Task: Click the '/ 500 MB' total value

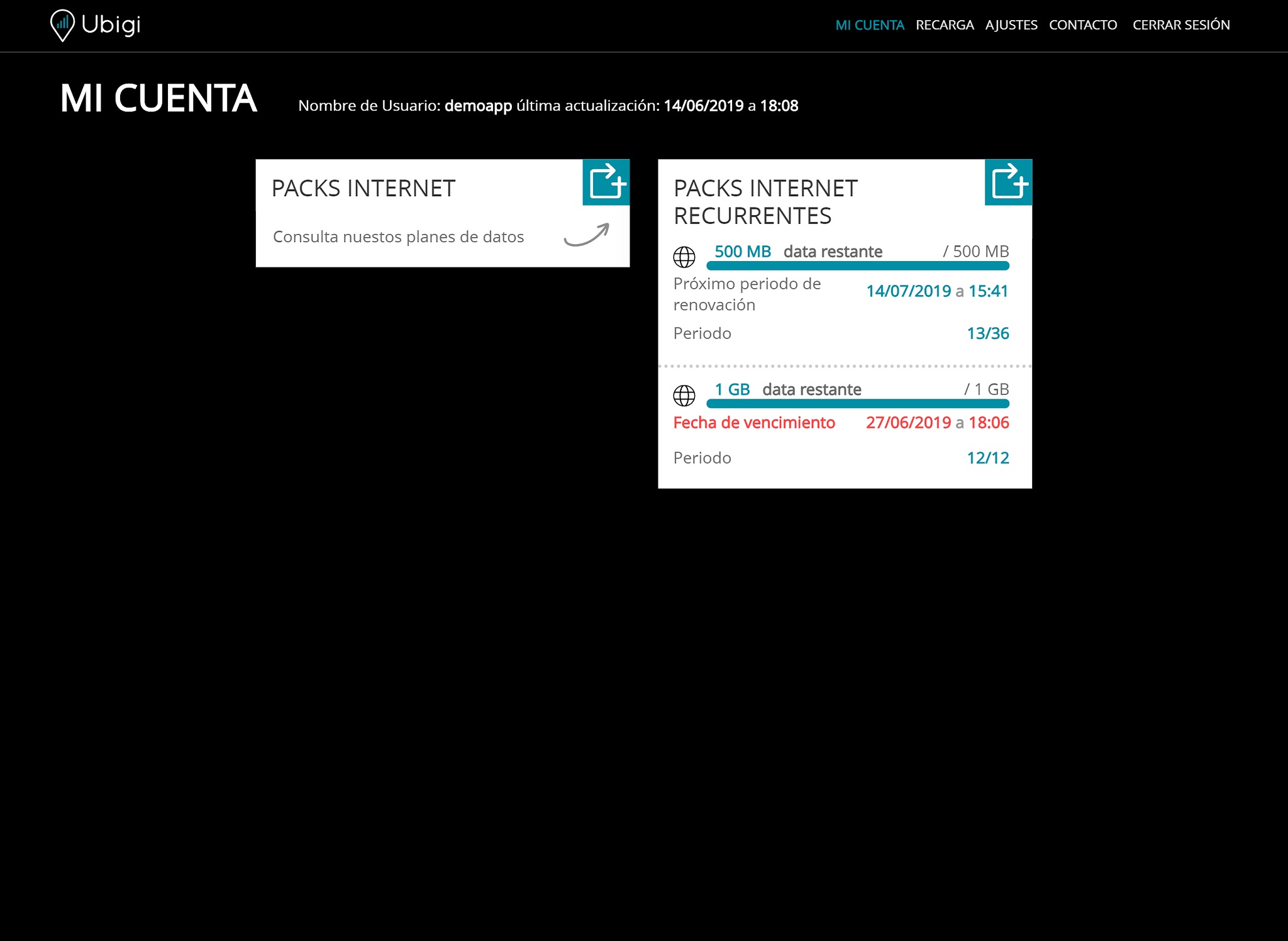Action: (x=976, y=252)
